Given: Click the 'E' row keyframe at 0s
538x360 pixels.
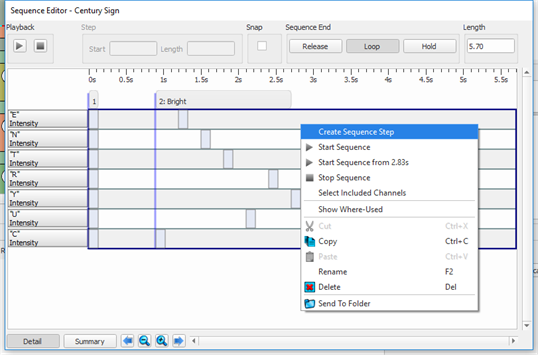Looking at the screenshot, I should tap(93, 119).
